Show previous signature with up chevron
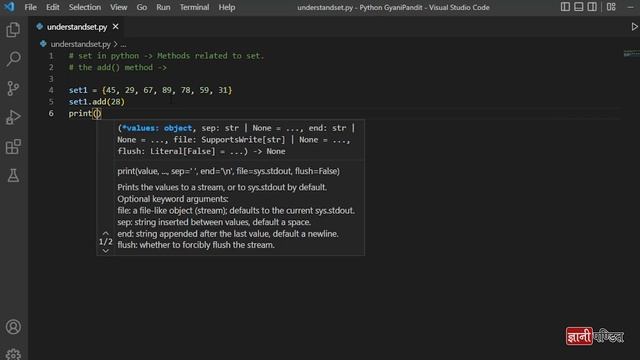 pyautogui.click(x=106, y=233)
